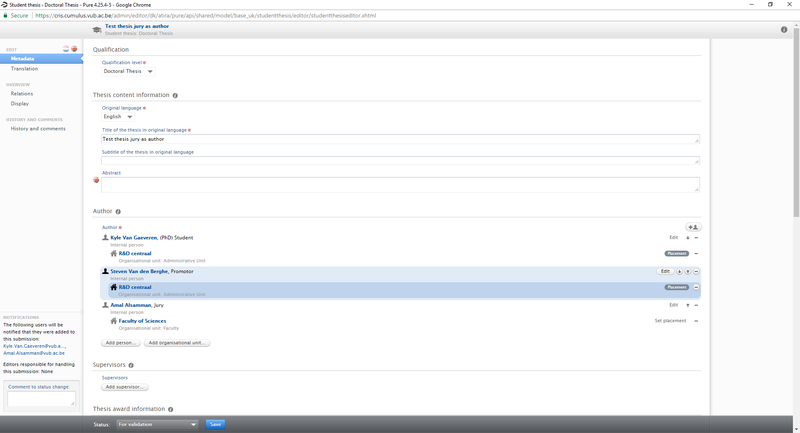Open the Qualification level dropdown

point(129,71)
